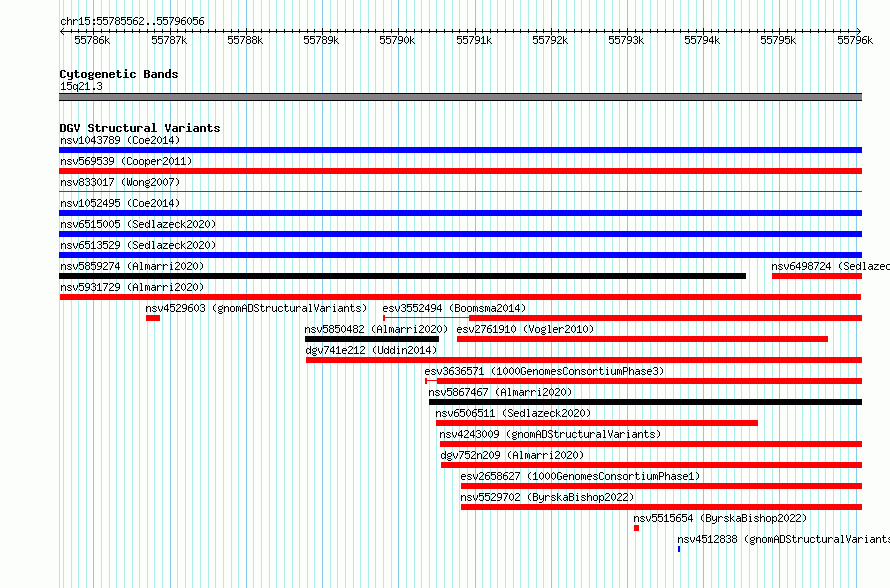Open esv2761910 (Vogler2010) label

525,329
